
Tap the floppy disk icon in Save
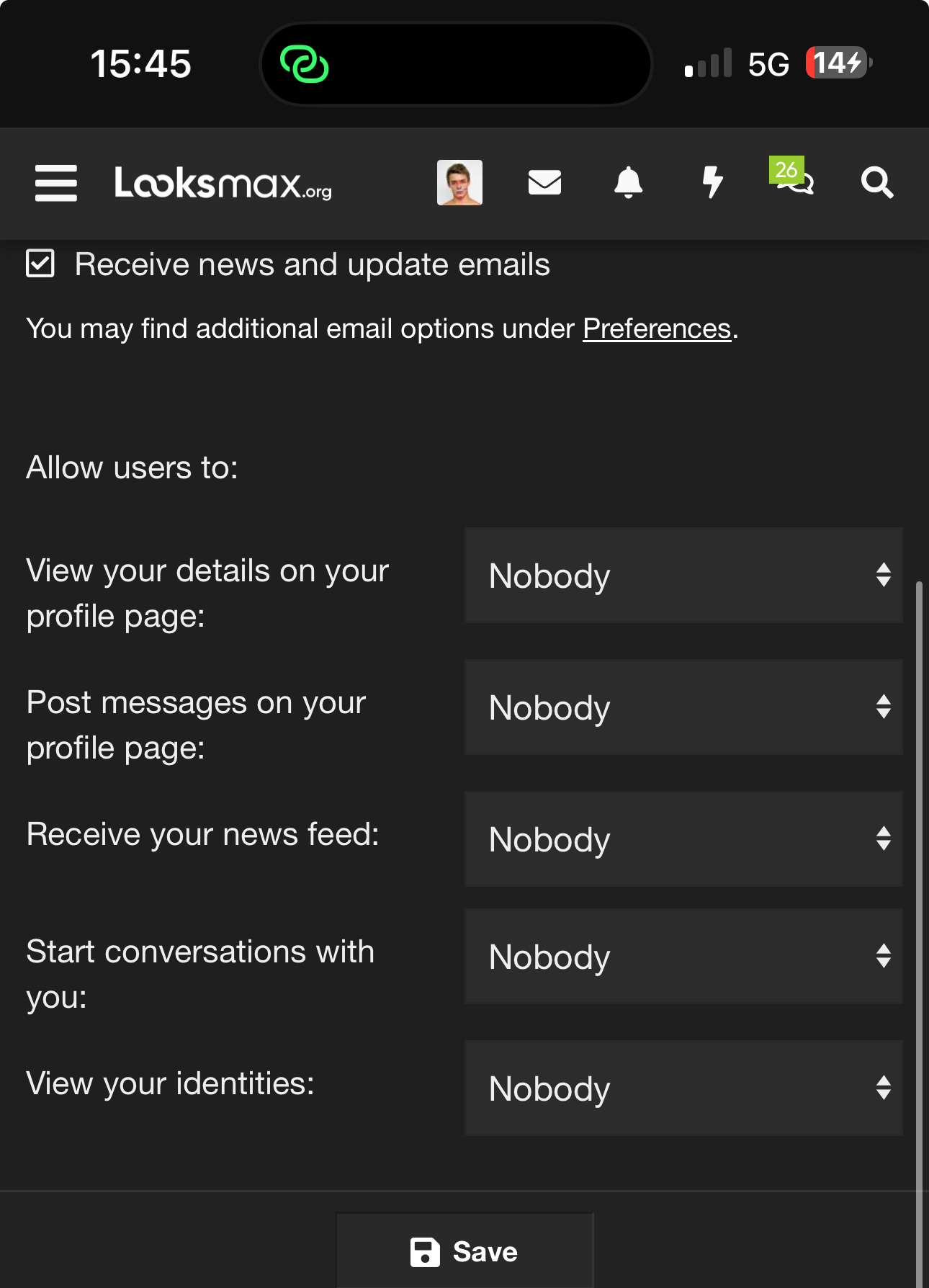pyautogui.click(x=425, y=1252)
